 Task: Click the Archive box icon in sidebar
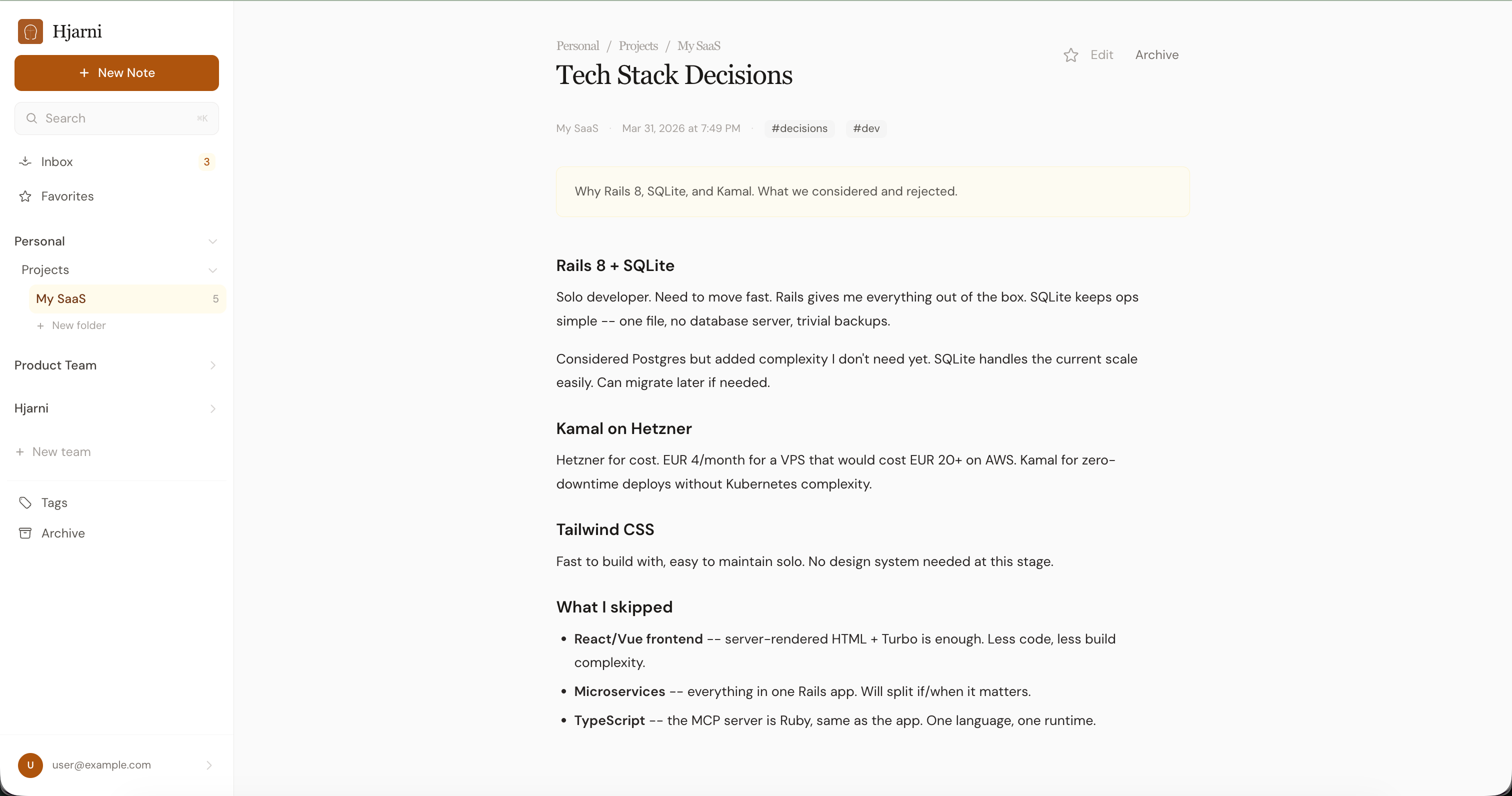pyautogui.click(x=25, y=533)
